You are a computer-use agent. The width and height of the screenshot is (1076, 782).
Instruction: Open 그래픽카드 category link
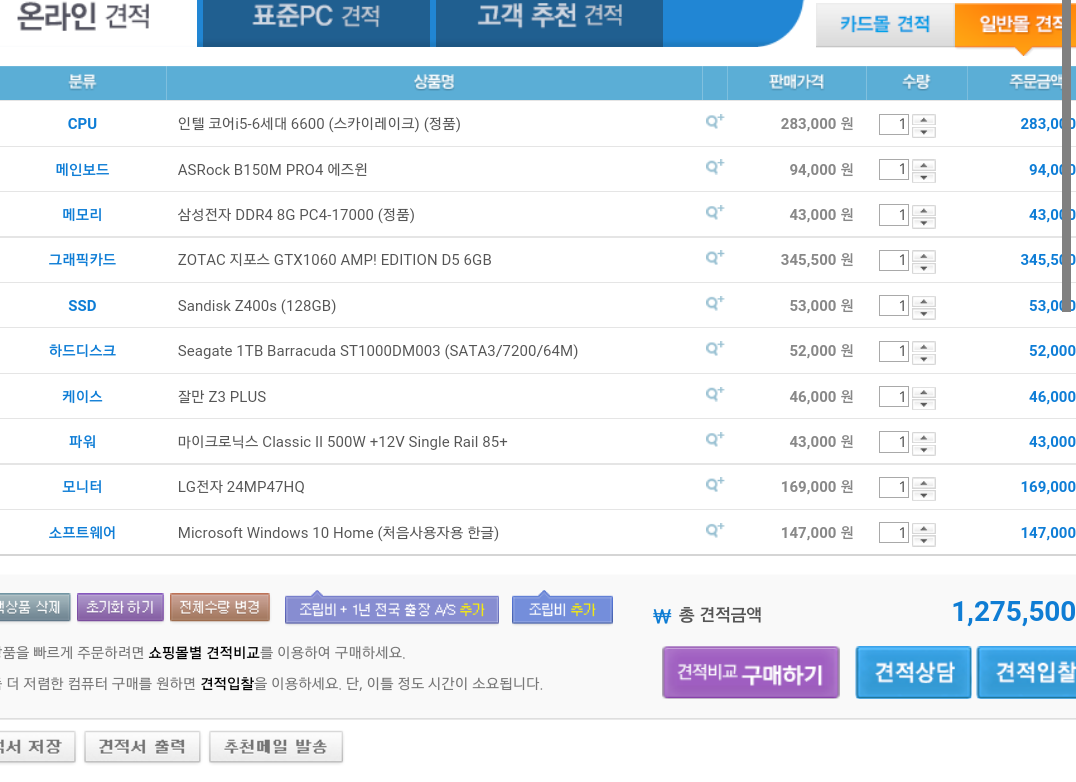click(x=82, y=260)
